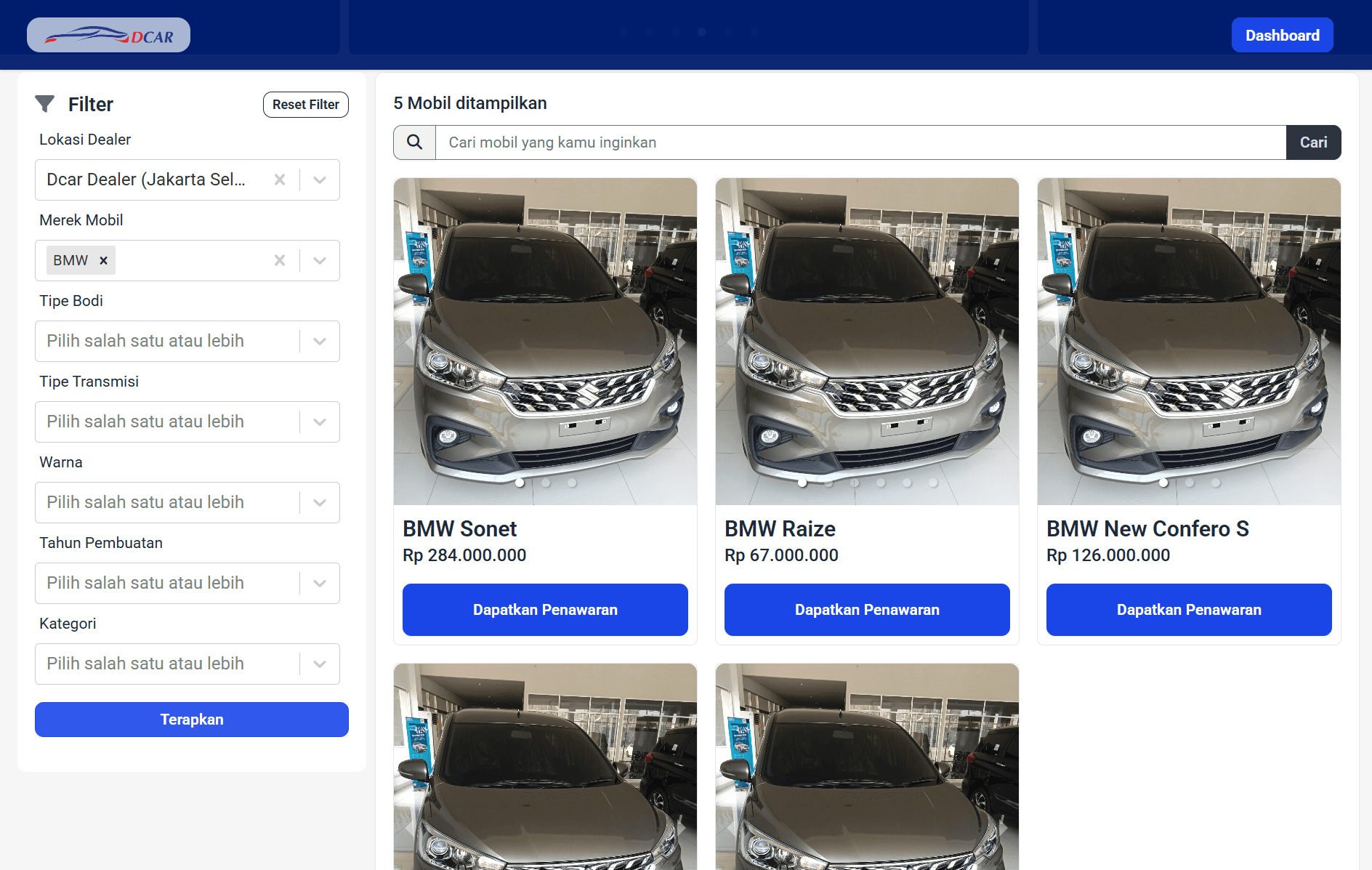Open the fourth car thumbnail in second row

click(545, 767)
